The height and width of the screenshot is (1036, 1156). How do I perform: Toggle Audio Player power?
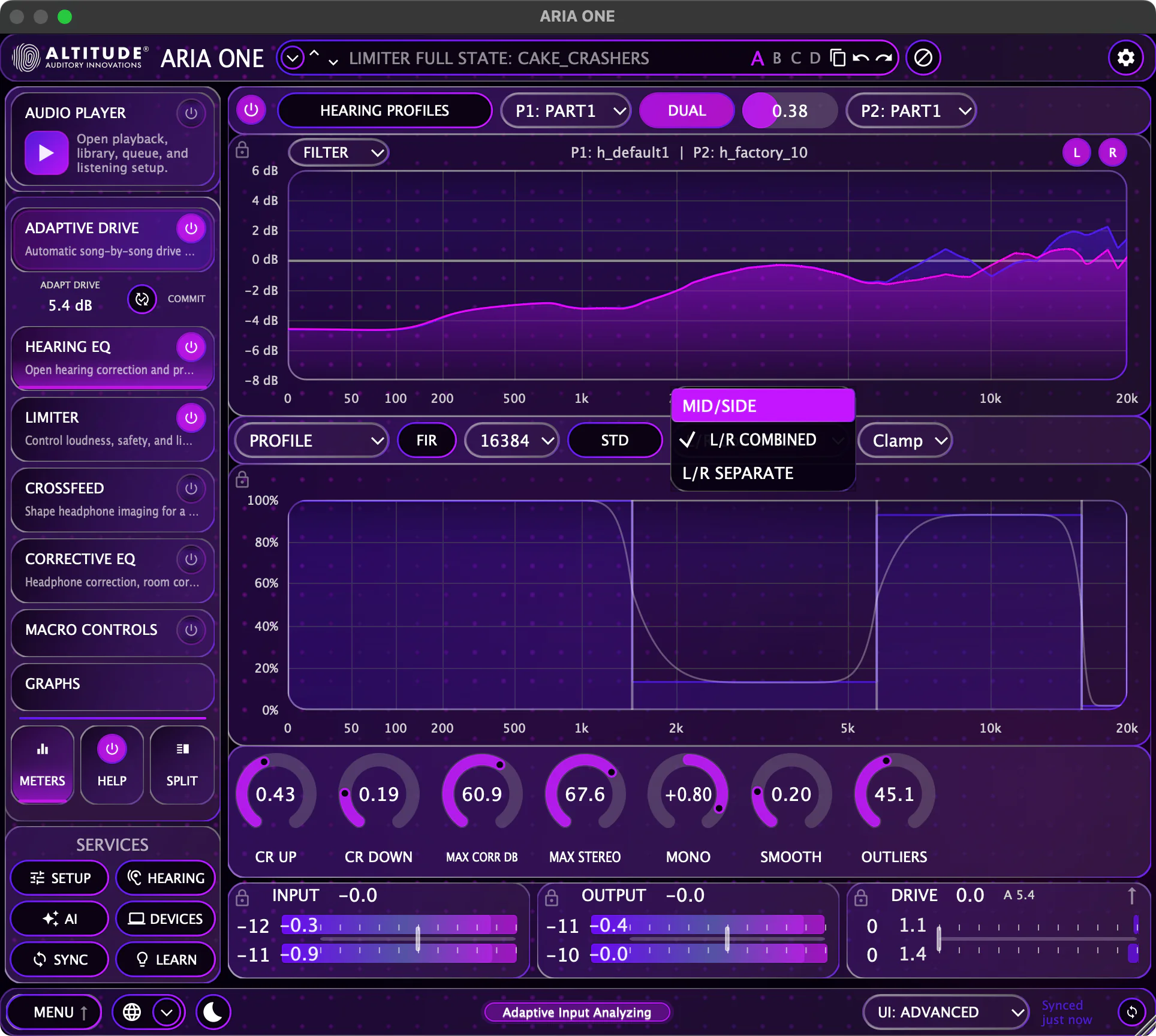191,113
